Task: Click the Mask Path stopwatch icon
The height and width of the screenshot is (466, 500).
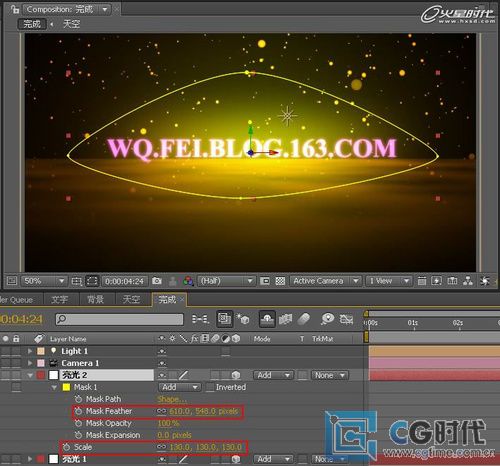Action: pos(78,399)
